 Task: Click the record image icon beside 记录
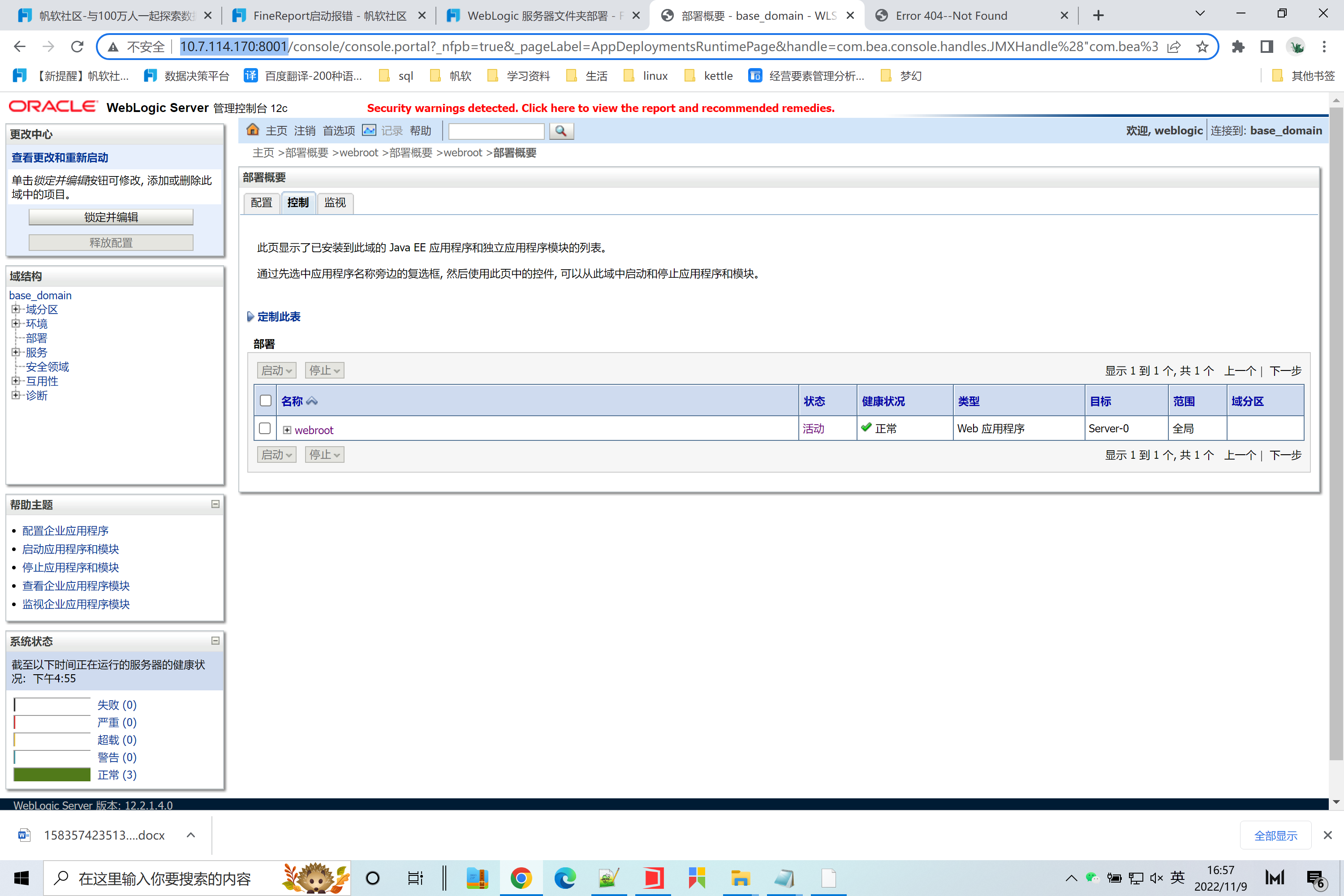click(x=369, y=130)
